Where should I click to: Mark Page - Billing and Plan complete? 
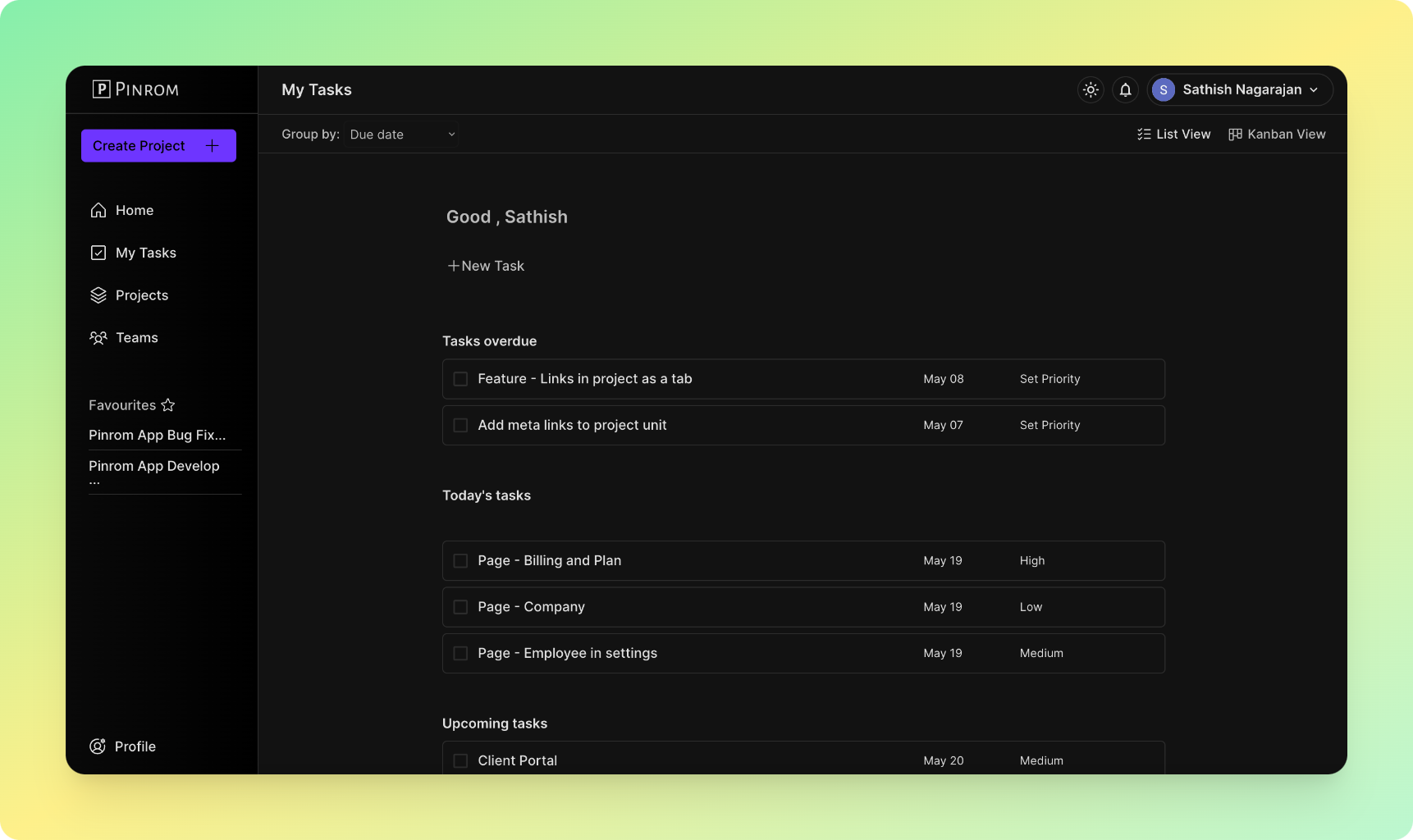[460, 561]
